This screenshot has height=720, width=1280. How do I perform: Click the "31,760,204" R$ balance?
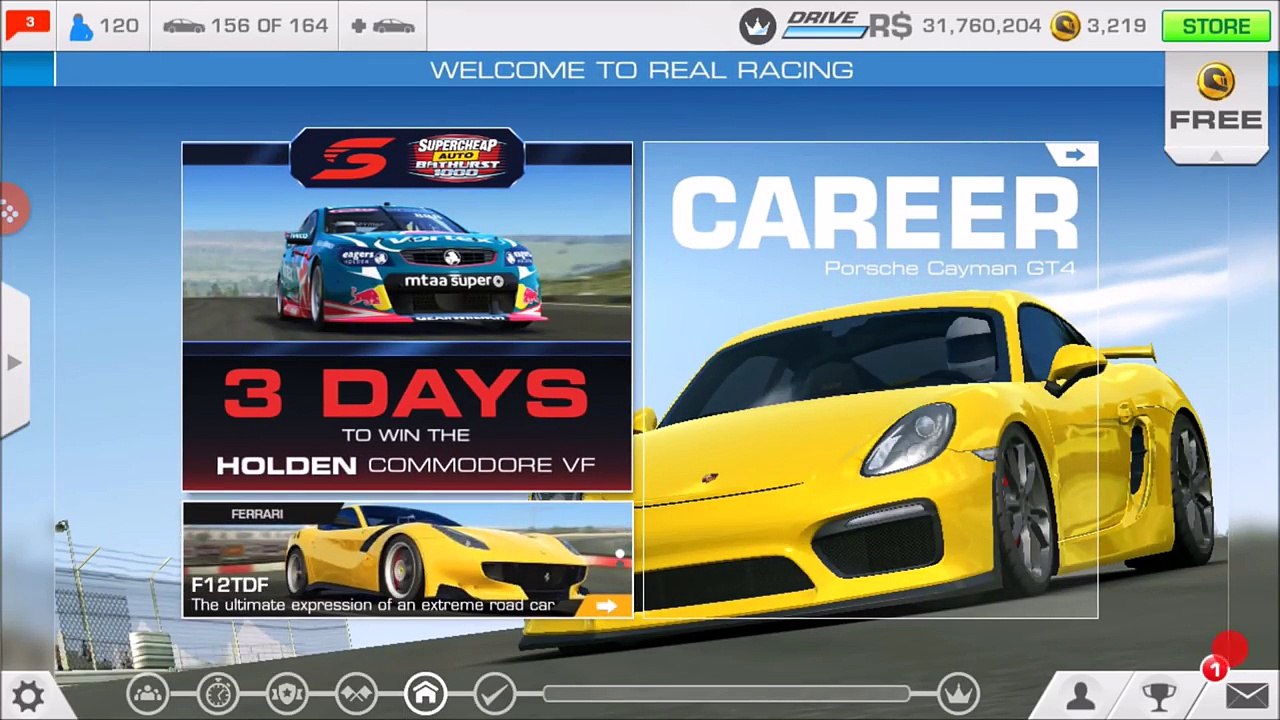point(981,26)
